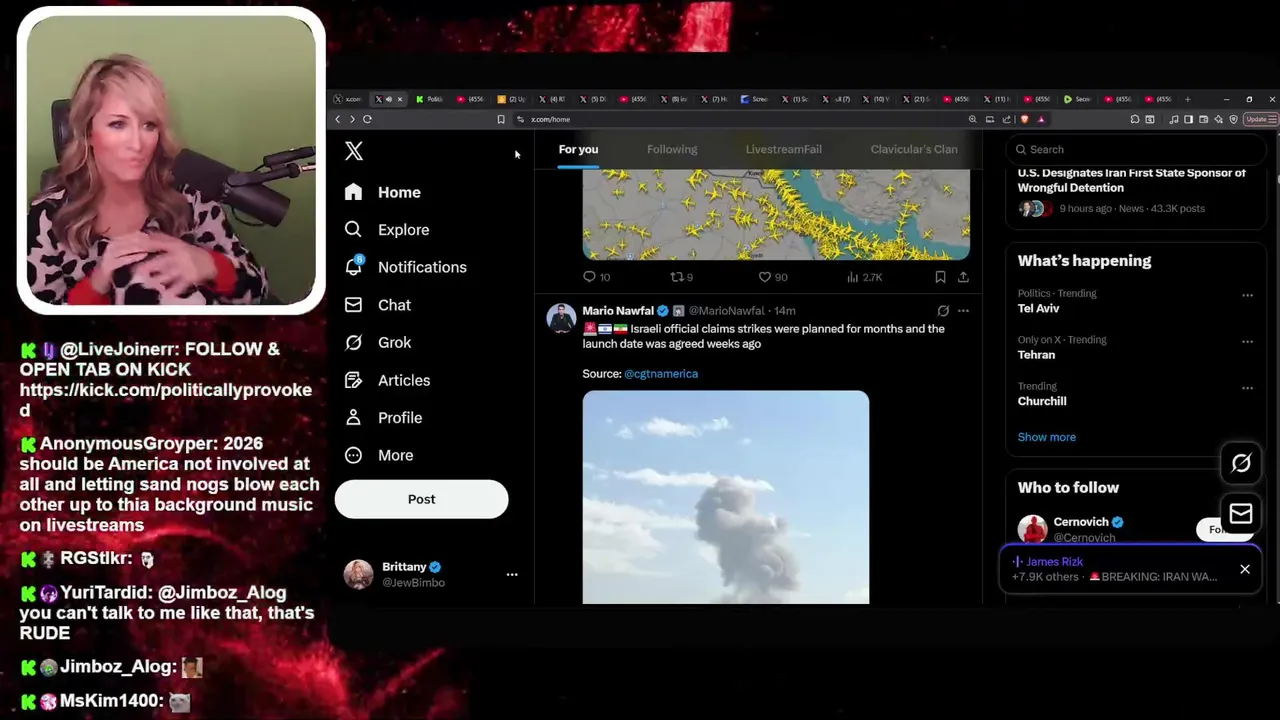Click Show more under What's happening
Viewport: 1280px width, 720px height.
[x=1047, y=437]
